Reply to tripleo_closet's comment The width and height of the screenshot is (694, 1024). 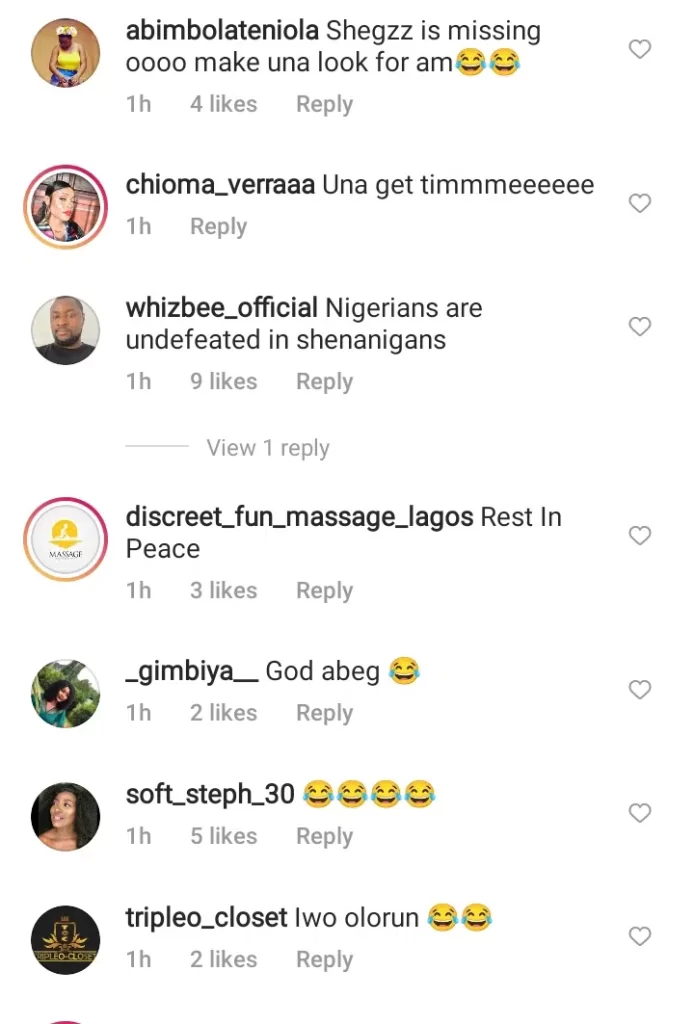click(x=324, y=959)
